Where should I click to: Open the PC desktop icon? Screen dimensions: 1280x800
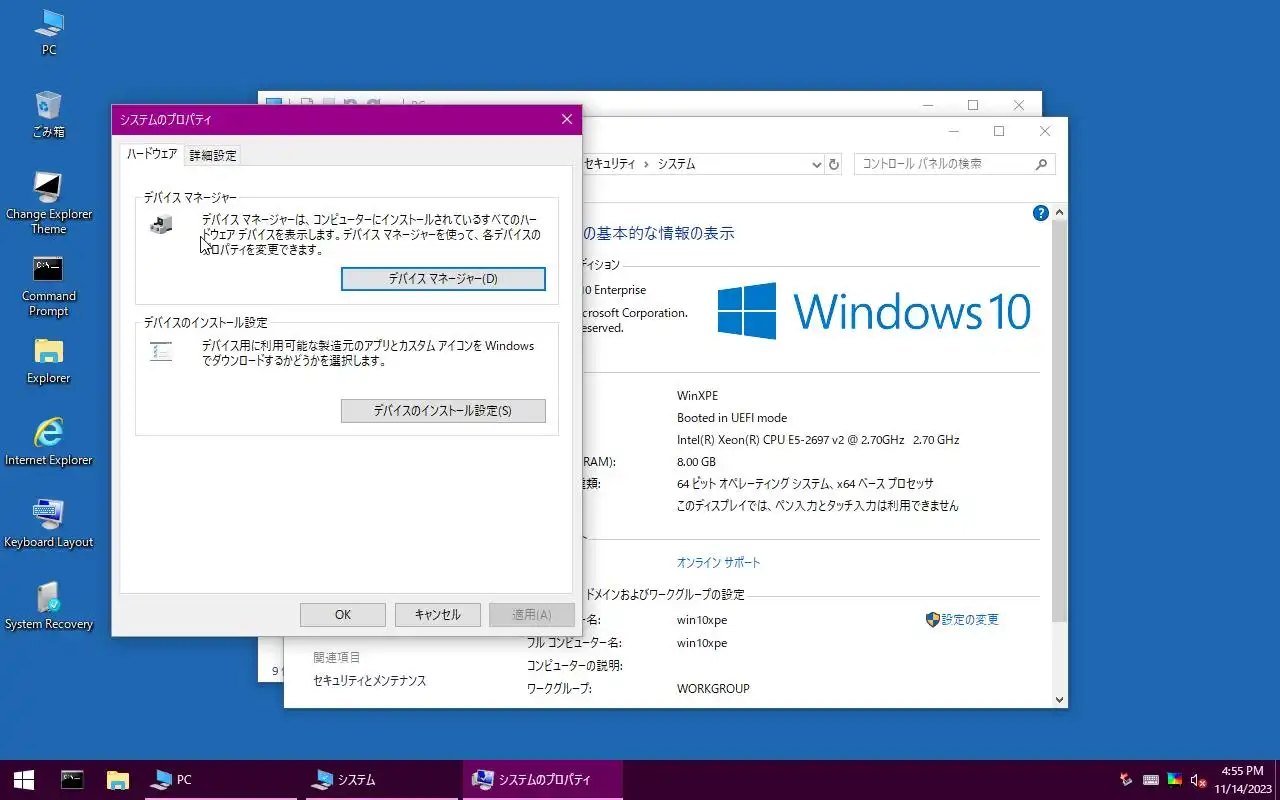pos(48,31)
